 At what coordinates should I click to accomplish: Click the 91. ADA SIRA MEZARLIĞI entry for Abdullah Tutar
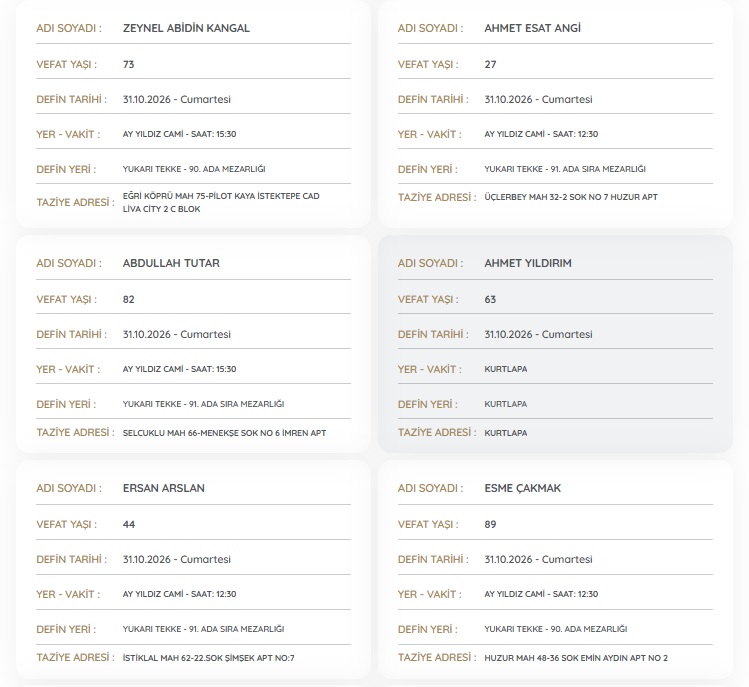[203, 404]
